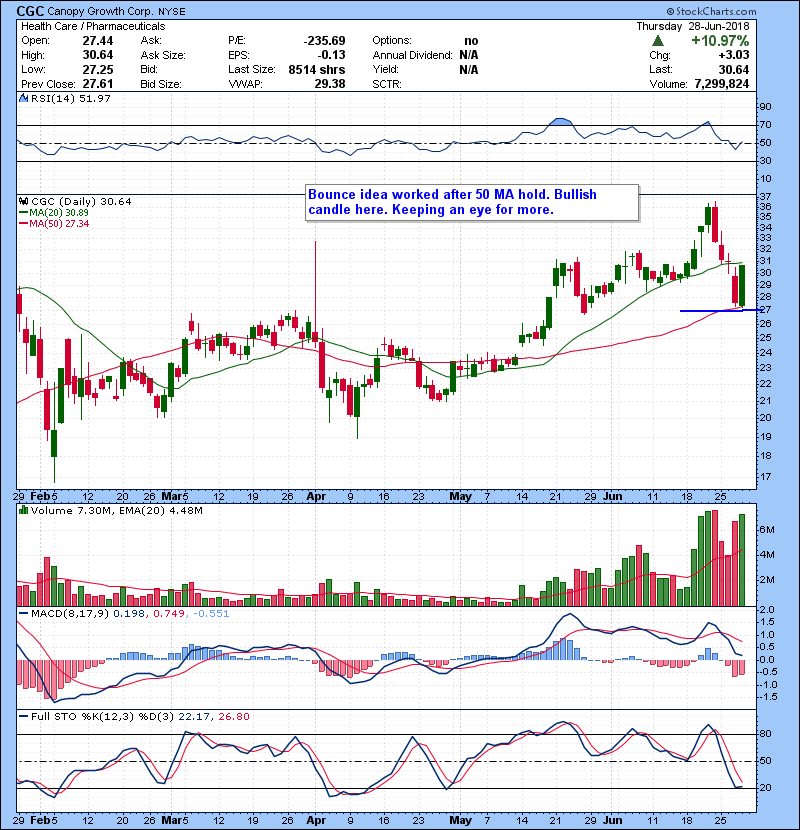Click the RSI indicator icon
This screenshot has width=800, height=830.
(x=23, y=98)
